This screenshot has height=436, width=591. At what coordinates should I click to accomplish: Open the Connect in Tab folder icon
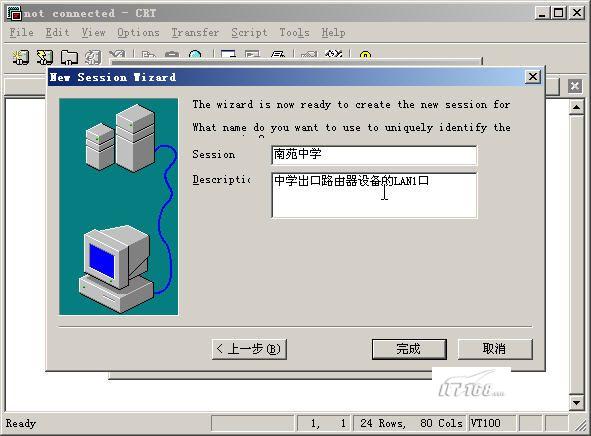[69, 57]
